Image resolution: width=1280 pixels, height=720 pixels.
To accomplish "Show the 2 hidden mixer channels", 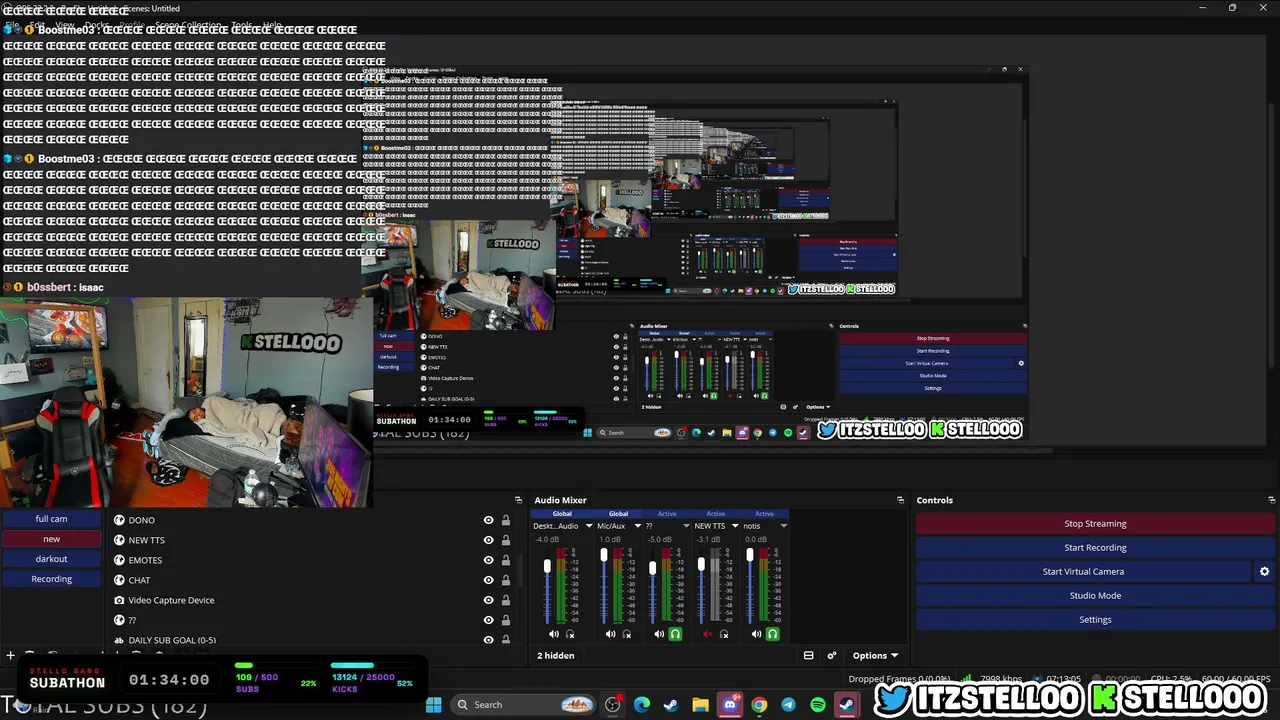I will (x=556, y=656).
